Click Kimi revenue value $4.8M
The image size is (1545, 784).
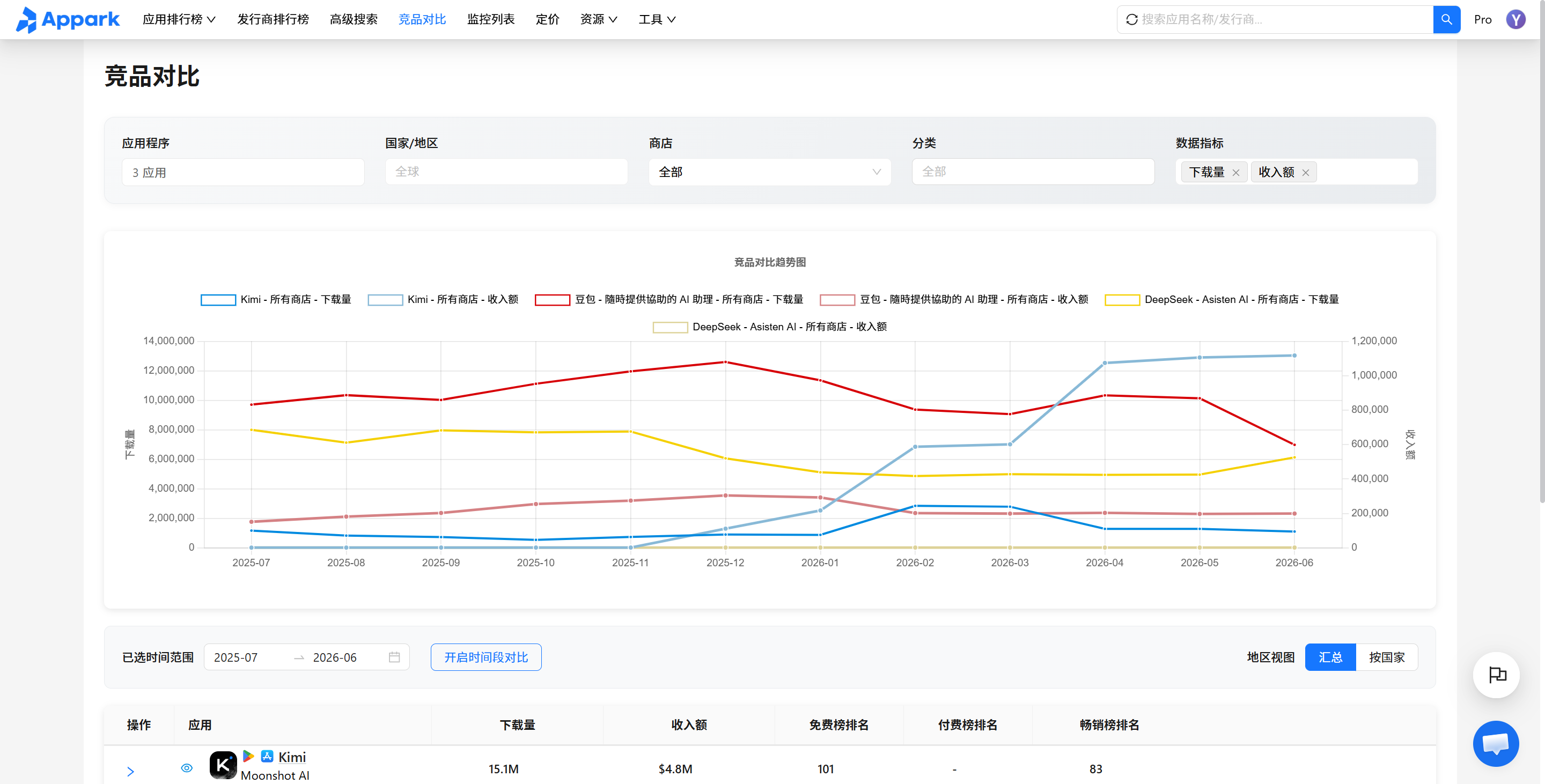point(675,768)
